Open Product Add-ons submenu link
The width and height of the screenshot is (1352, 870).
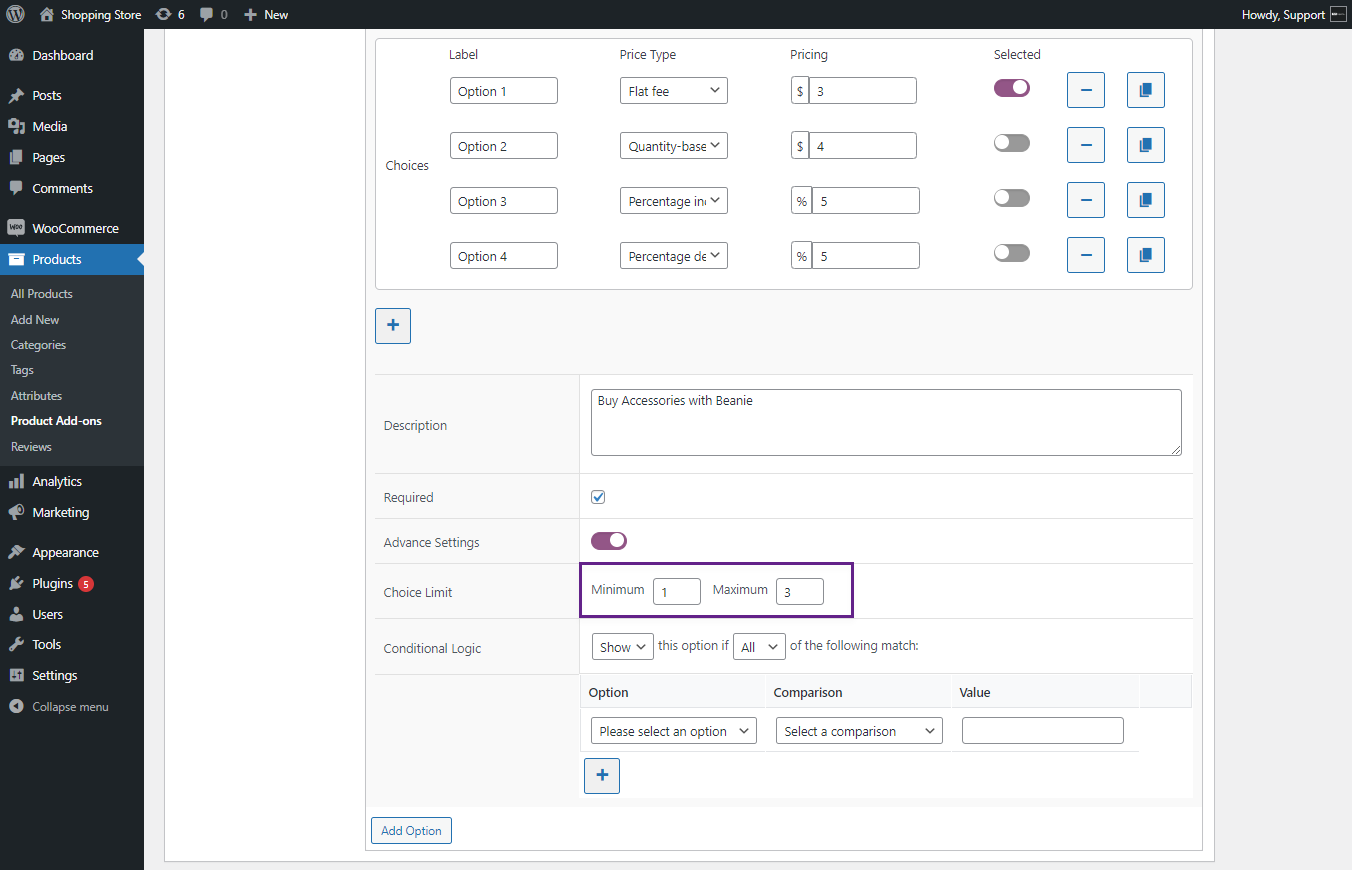point(56,421)
